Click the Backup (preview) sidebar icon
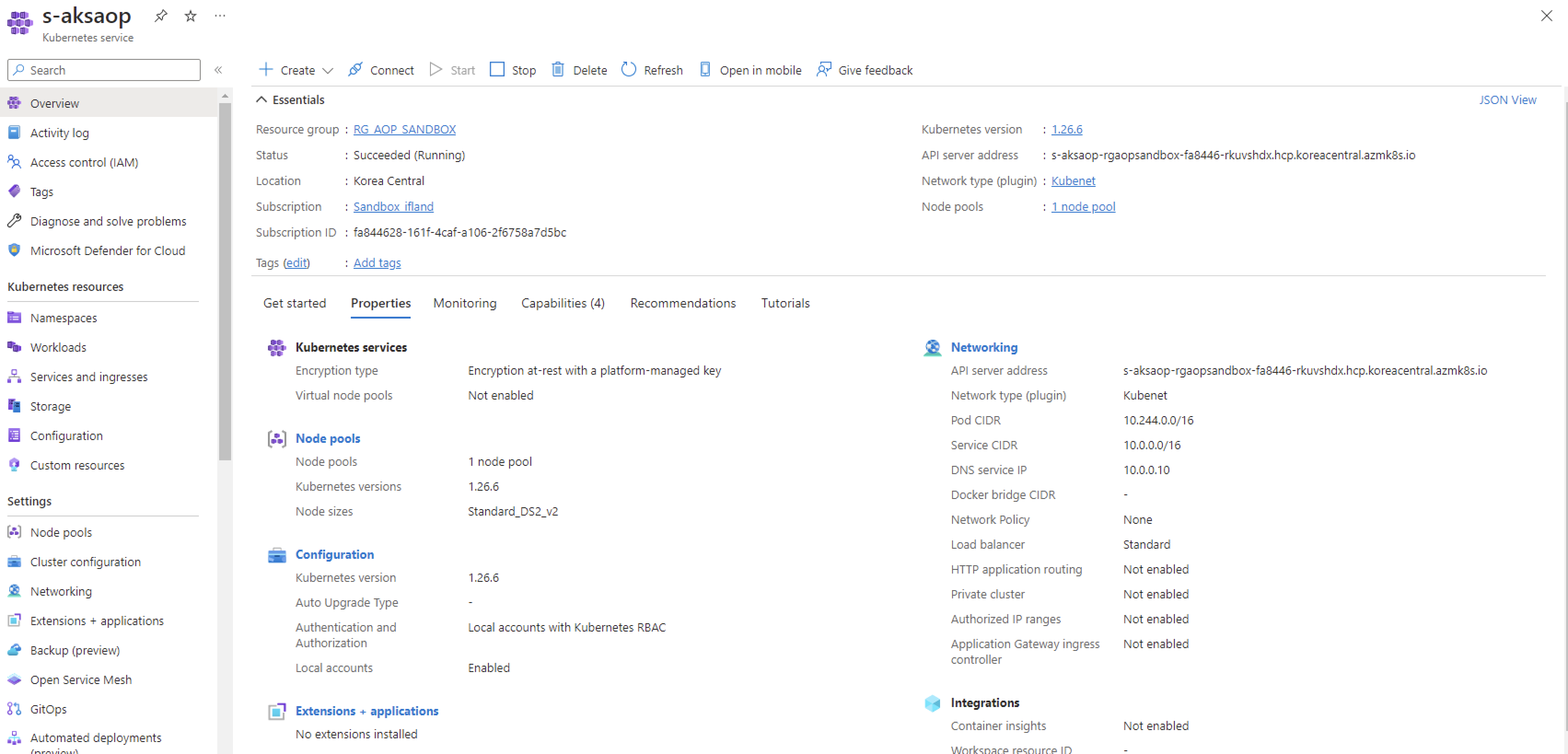 [x=14, y=650]
